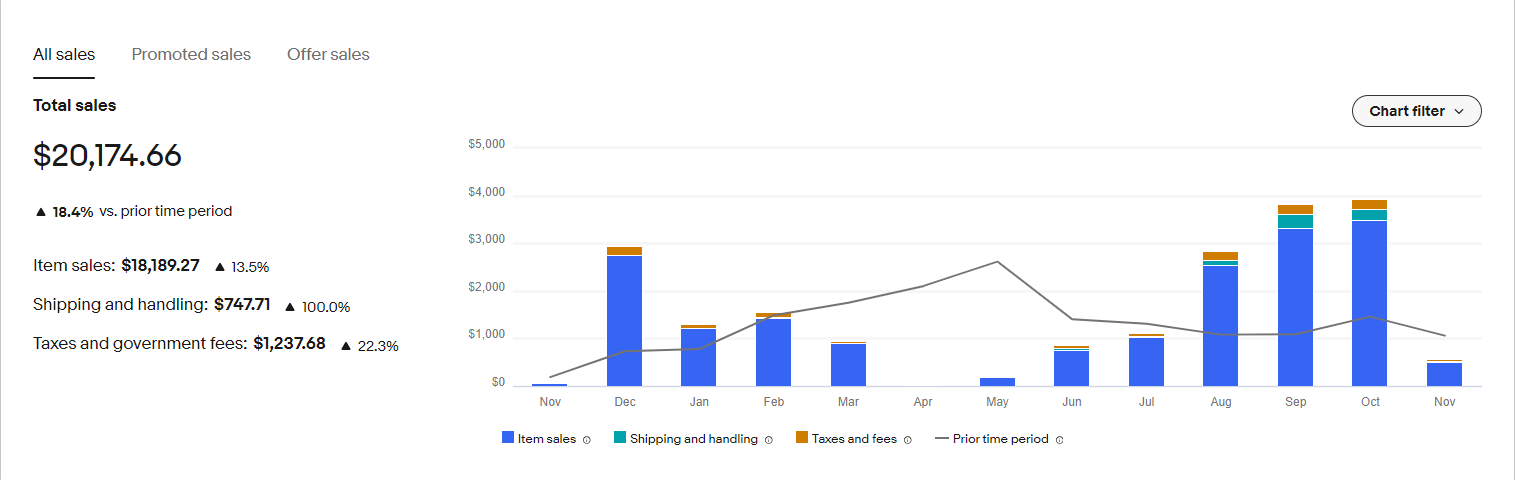Screen dimensions: 1516x480
Task: Click the $2,000 axis label
Action: coord(486,287)
